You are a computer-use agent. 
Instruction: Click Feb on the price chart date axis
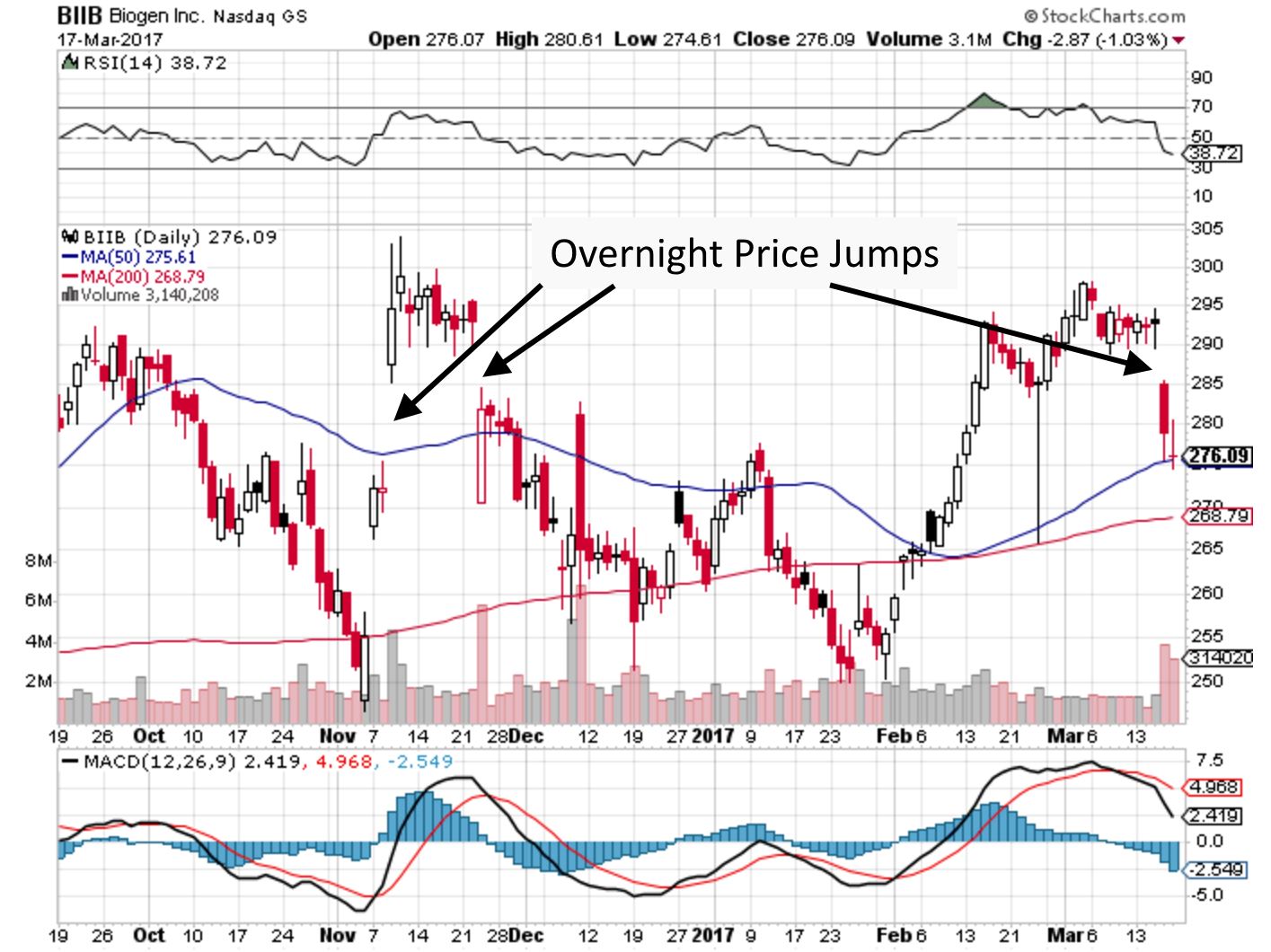895,736
